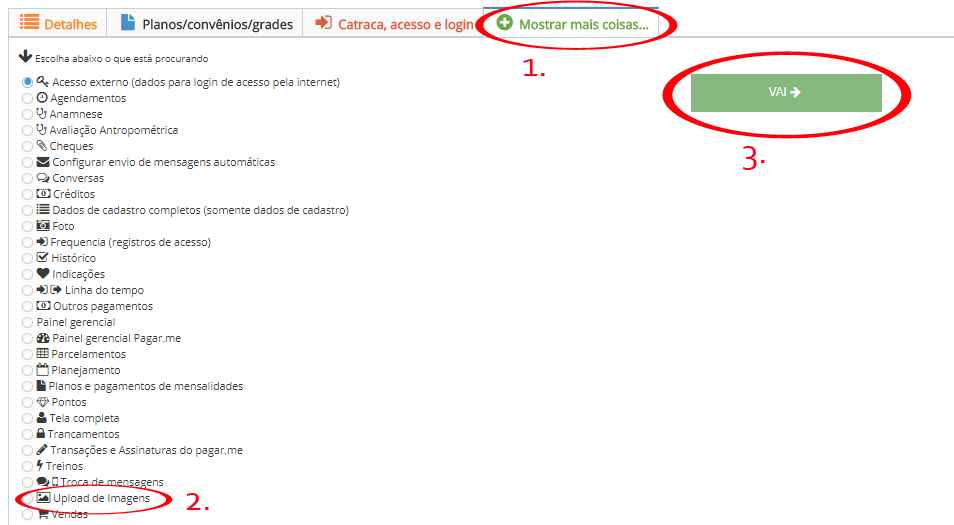Click the key icon beside Acesso externo

click(43, 82)
